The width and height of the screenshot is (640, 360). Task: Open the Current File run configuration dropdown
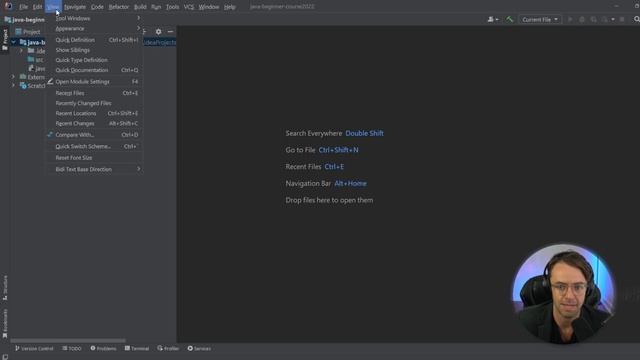540,19
